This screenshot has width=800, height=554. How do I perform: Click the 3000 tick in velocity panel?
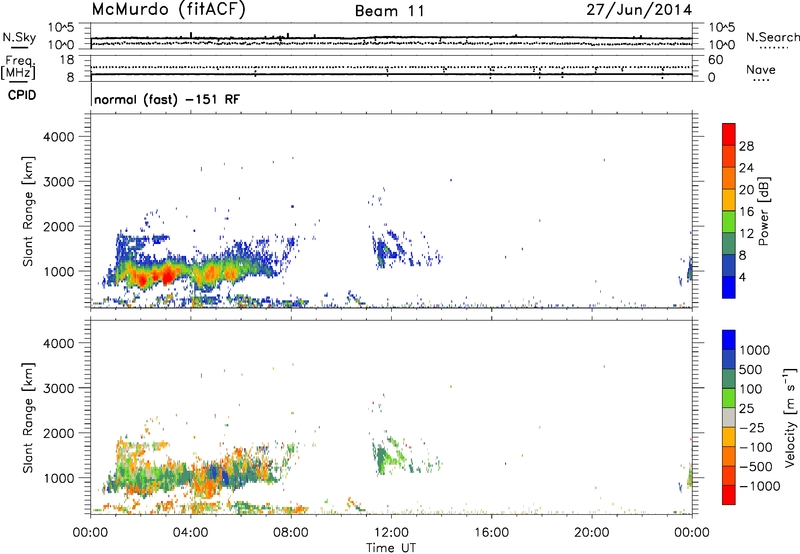coord(58,388)
